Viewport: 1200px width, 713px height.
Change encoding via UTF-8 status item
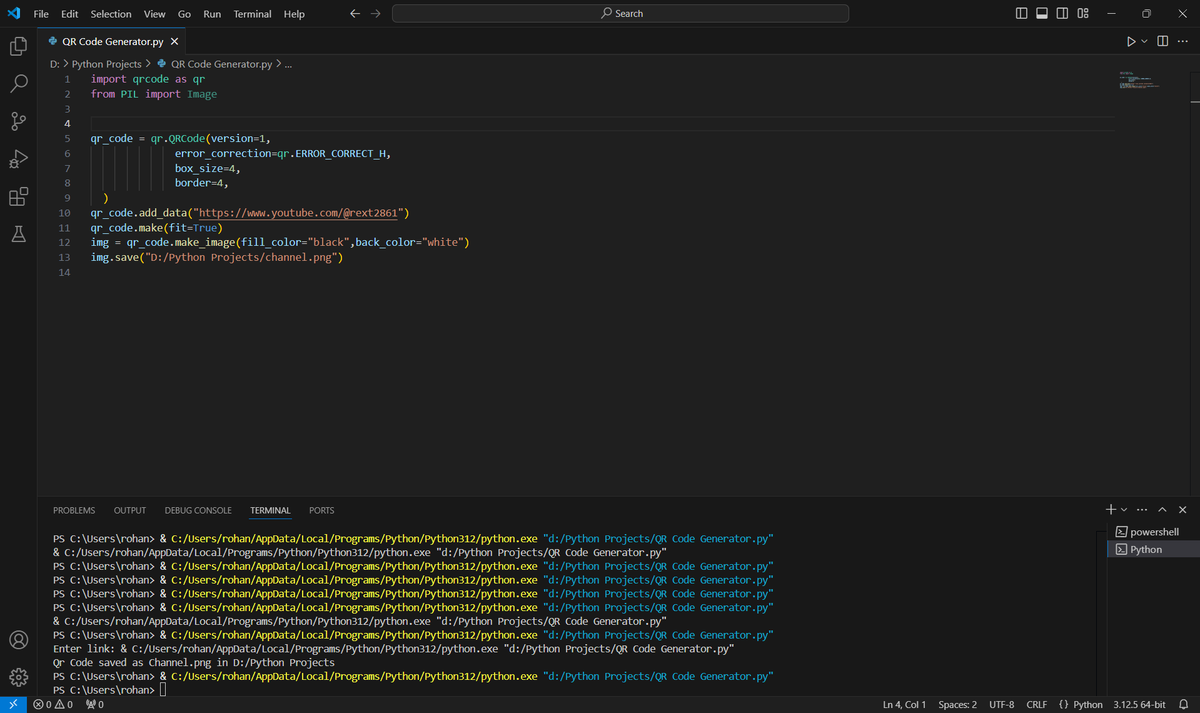[1001, 705]
